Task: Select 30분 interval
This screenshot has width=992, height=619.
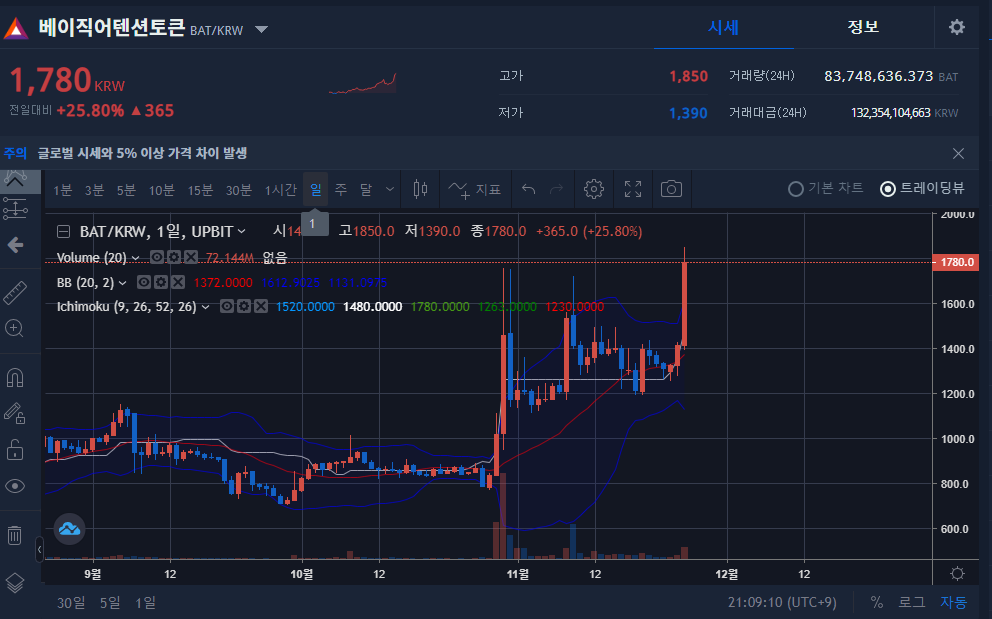Action: pos(239,190)
